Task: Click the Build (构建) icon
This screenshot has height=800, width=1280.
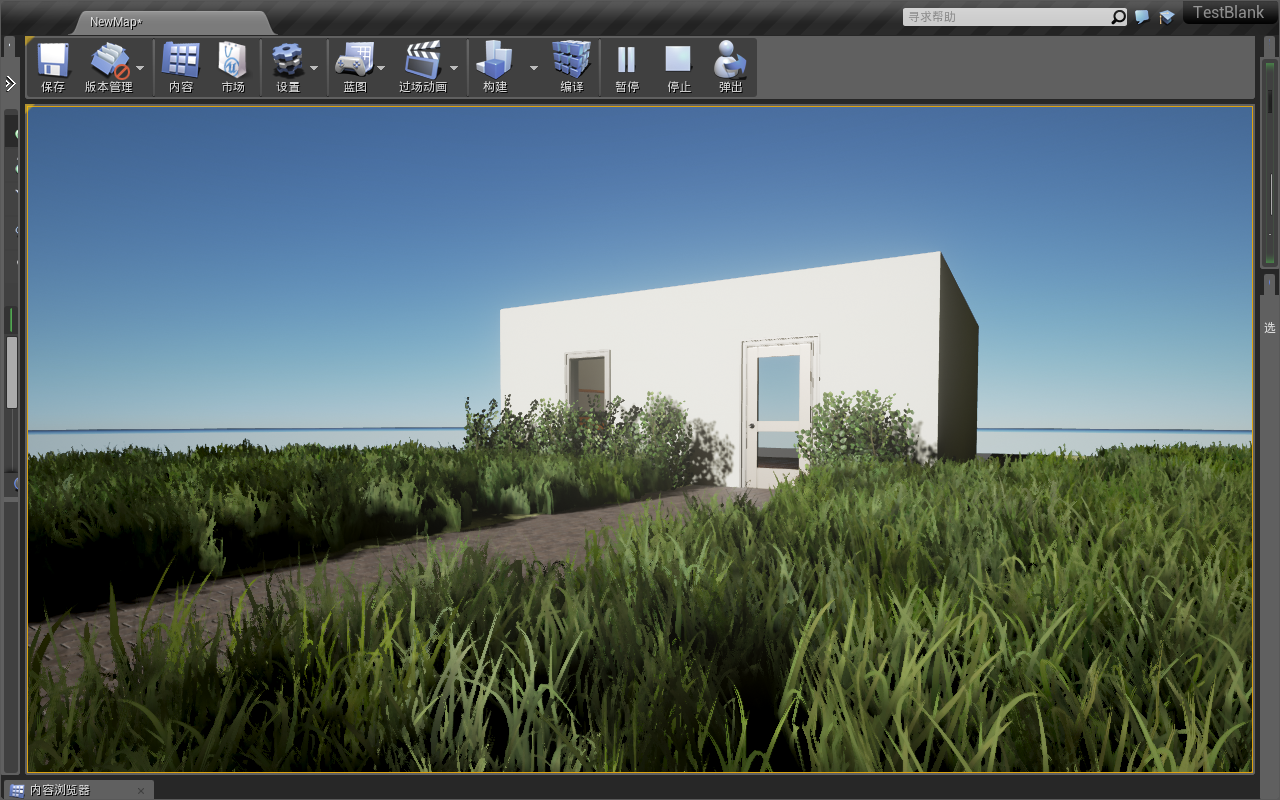Action: [495, 62]
